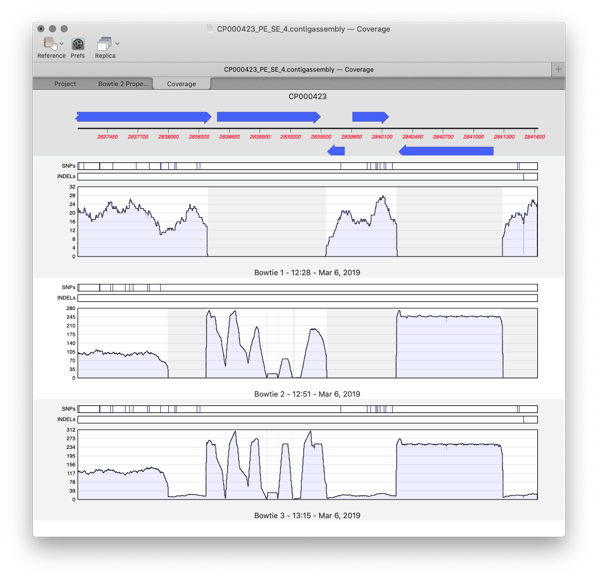This screenshot has height=580, width=598.
Task: Open the Bowtie 2 Properties tab
Action: [123, 84]
